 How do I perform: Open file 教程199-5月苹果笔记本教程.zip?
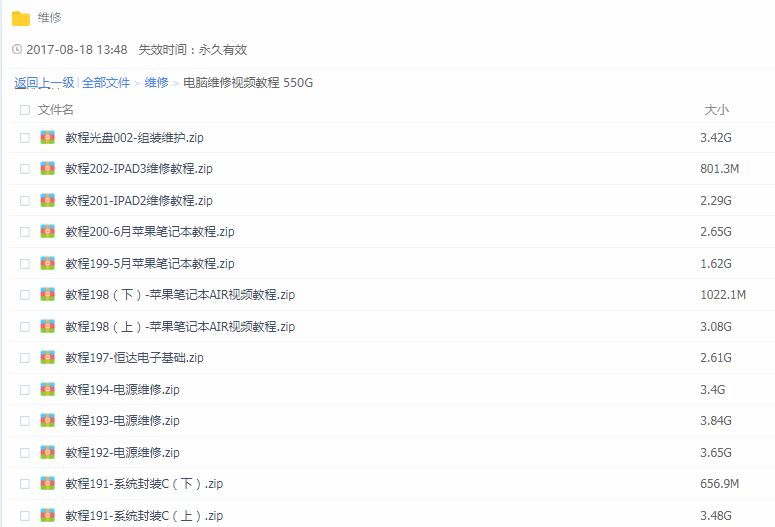click(150, 264)
